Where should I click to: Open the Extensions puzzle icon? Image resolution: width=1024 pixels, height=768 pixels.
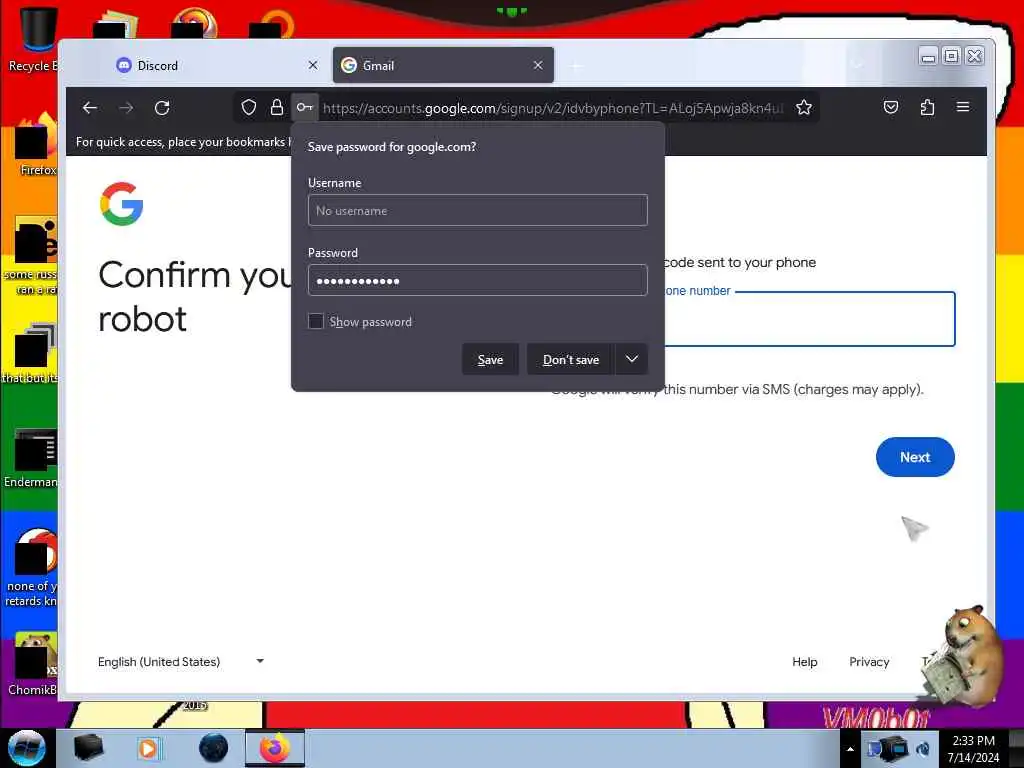coord(927,107)
